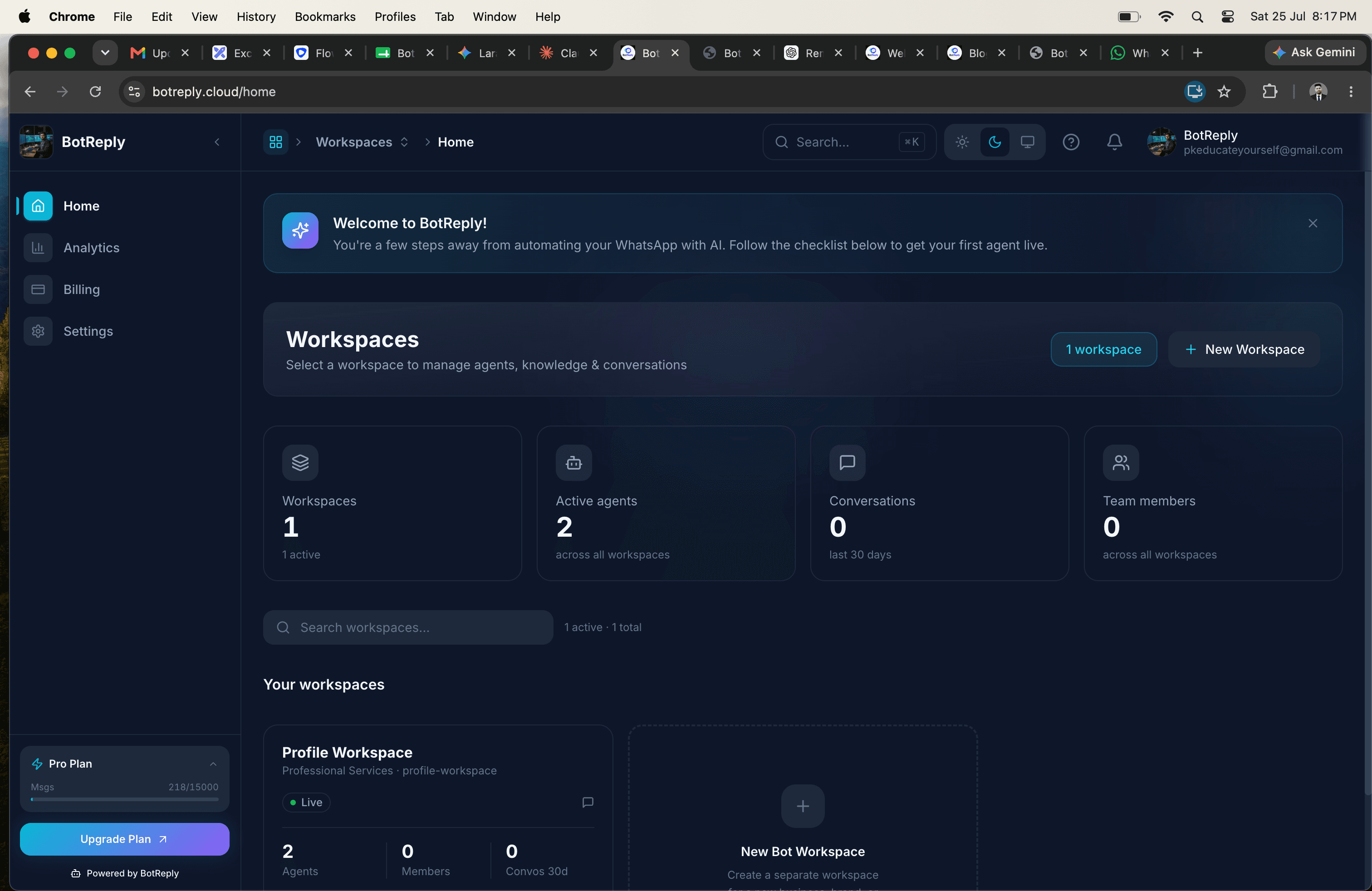Create a New Workspace
The width and height of the screenshot is (1372, 891).
pos(1244,349)
